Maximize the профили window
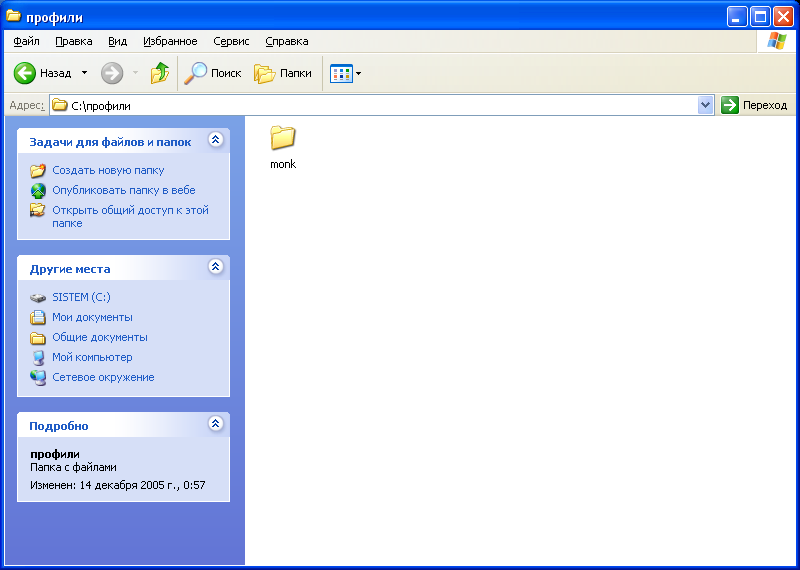The image size is (800, 570). pos(760,17)
